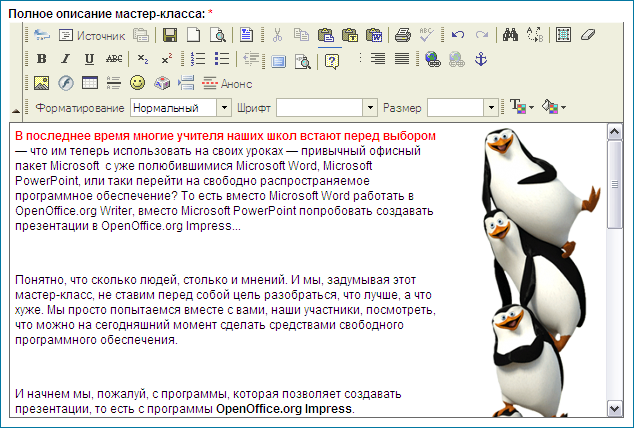
Task: Click the Cut scissors icon
Action: [x=277, y=35]
